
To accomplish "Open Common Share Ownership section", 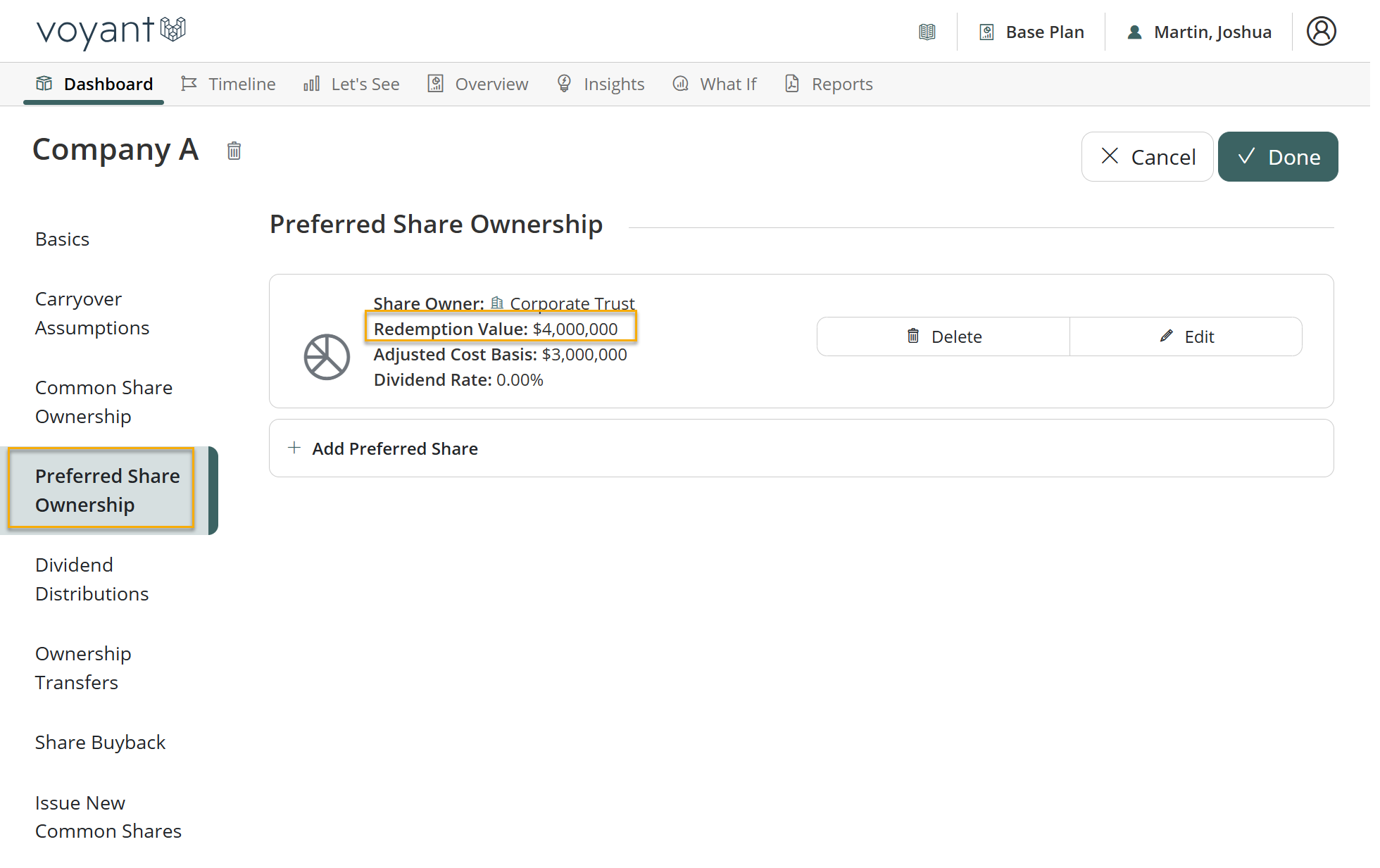I will click(x=104, y=402).
